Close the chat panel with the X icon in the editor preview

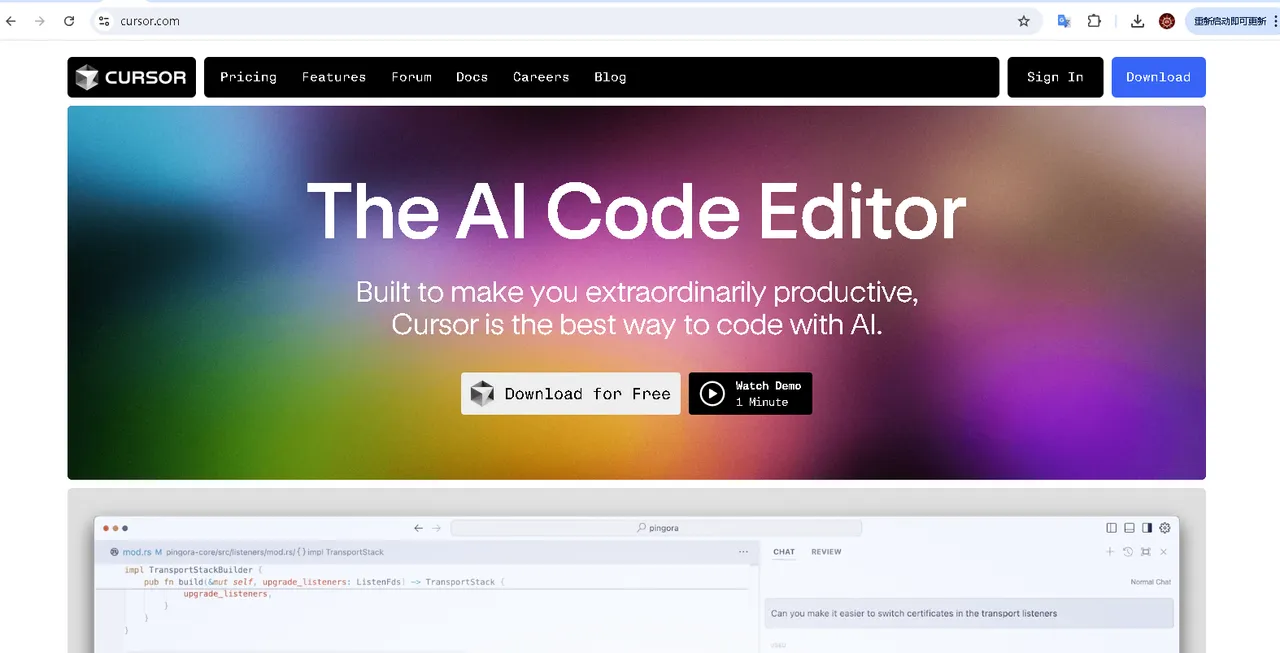click(x=1163, y=552)
